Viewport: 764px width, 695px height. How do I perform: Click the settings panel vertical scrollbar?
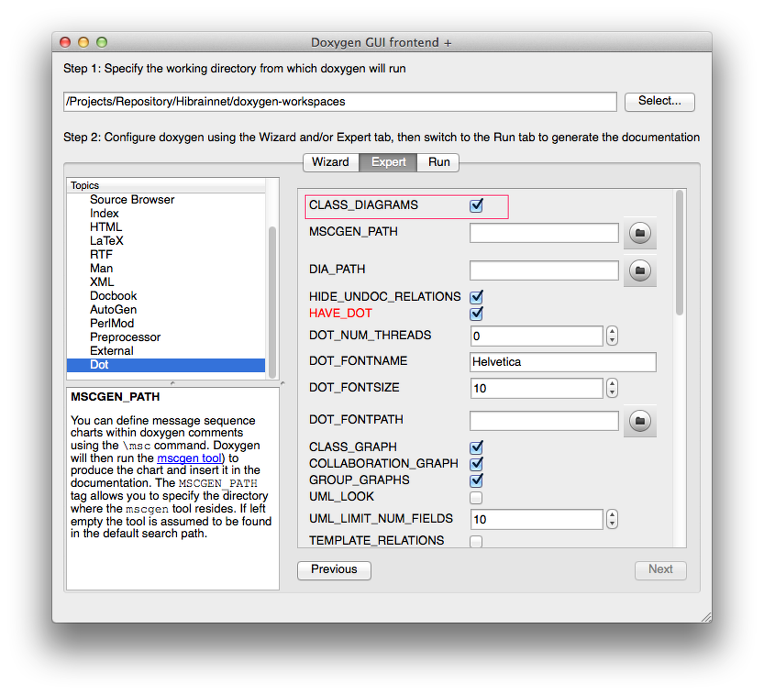(679, 253)
